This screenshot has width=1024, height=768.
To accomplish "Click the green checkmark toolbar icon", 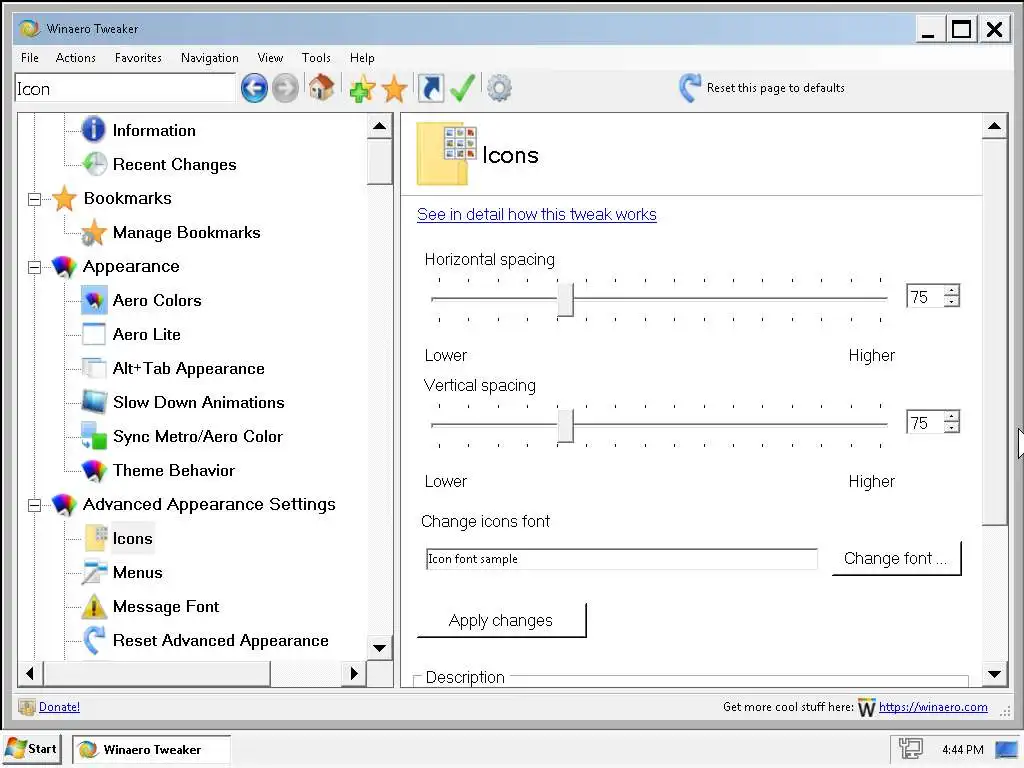I will tap(462, 88).
